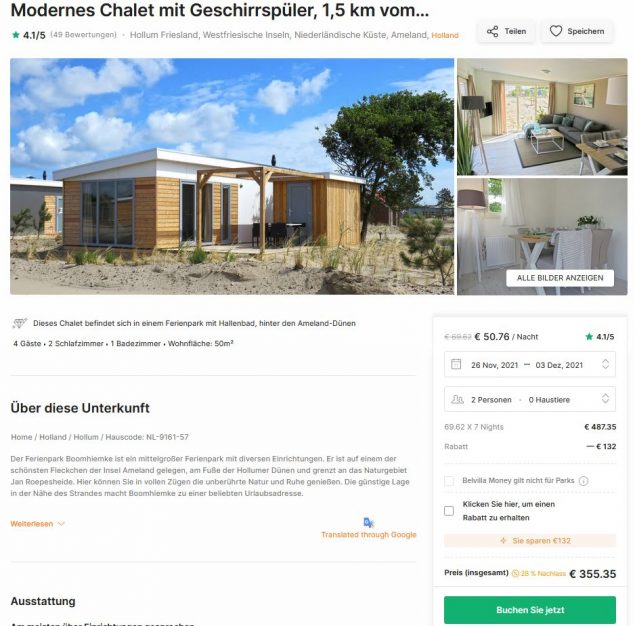
Task: Click the share icon next to Teilen
Action: pyautogui.click(x=492, y=31)
